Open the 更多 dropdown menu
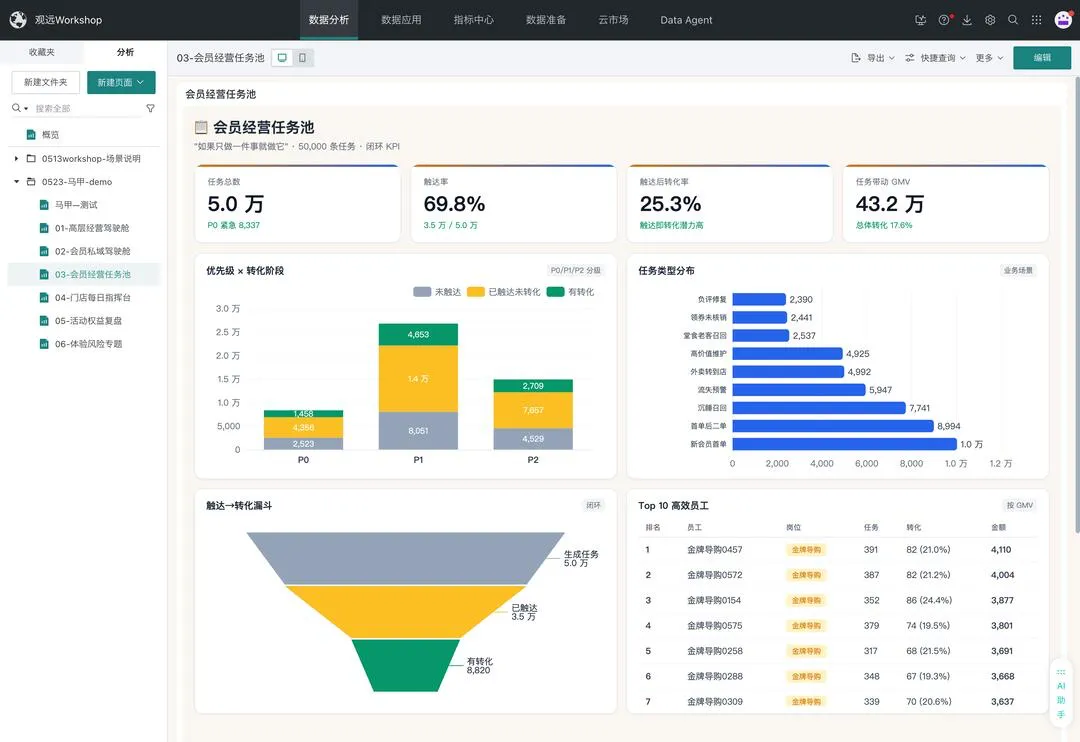The height and width of the screenshot is (742, 1080). (x=989, y=58)
